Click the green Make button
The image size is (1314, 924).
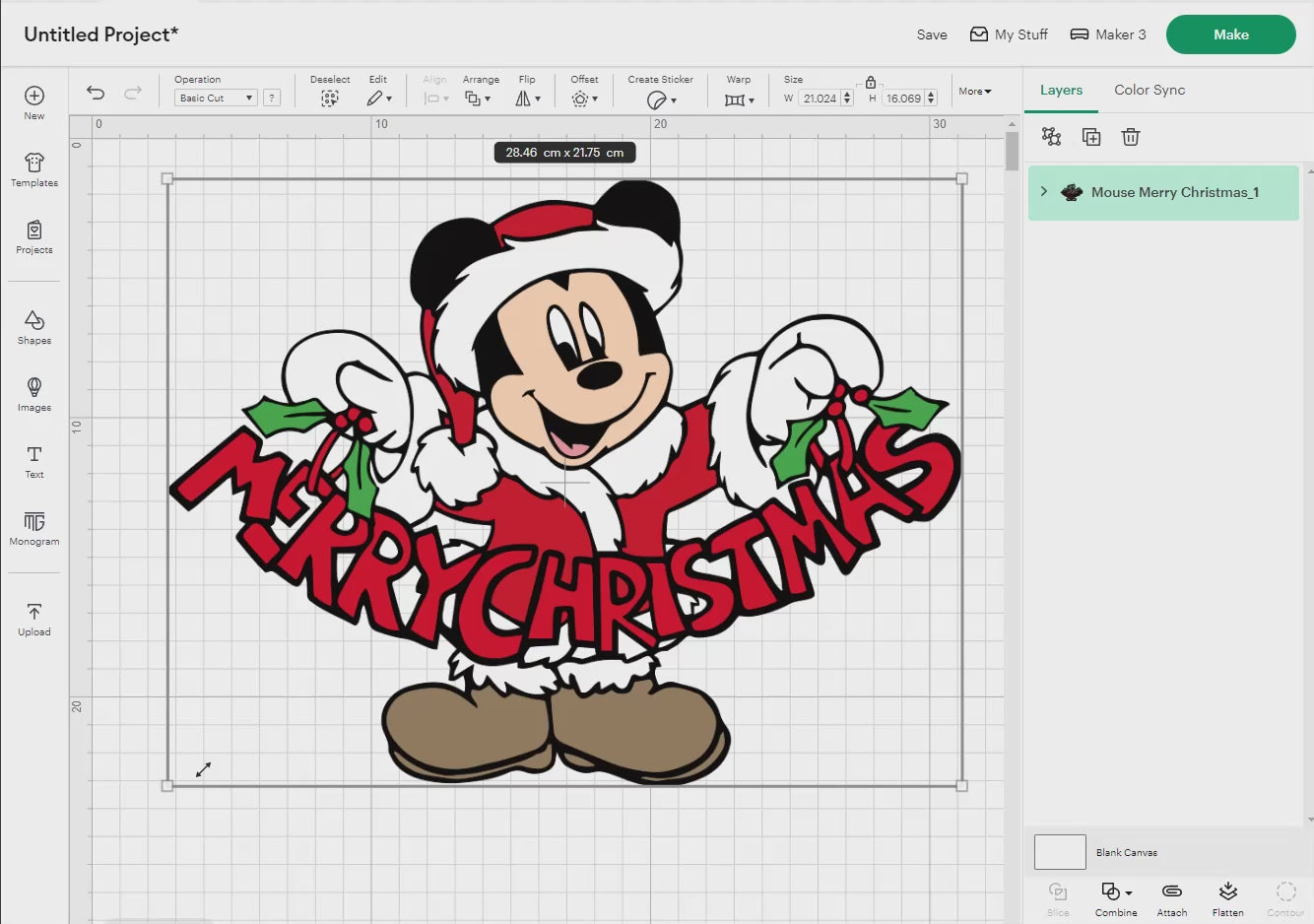(1231, 34)
